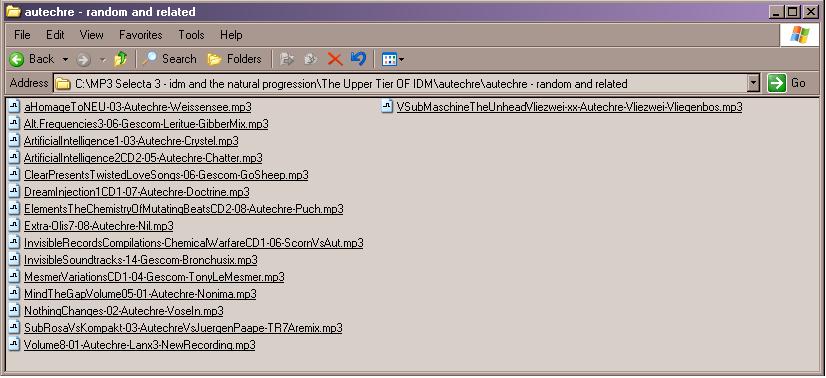Click icon of InvisibleSoundtracks Bronchusix file

click(15, 260)
